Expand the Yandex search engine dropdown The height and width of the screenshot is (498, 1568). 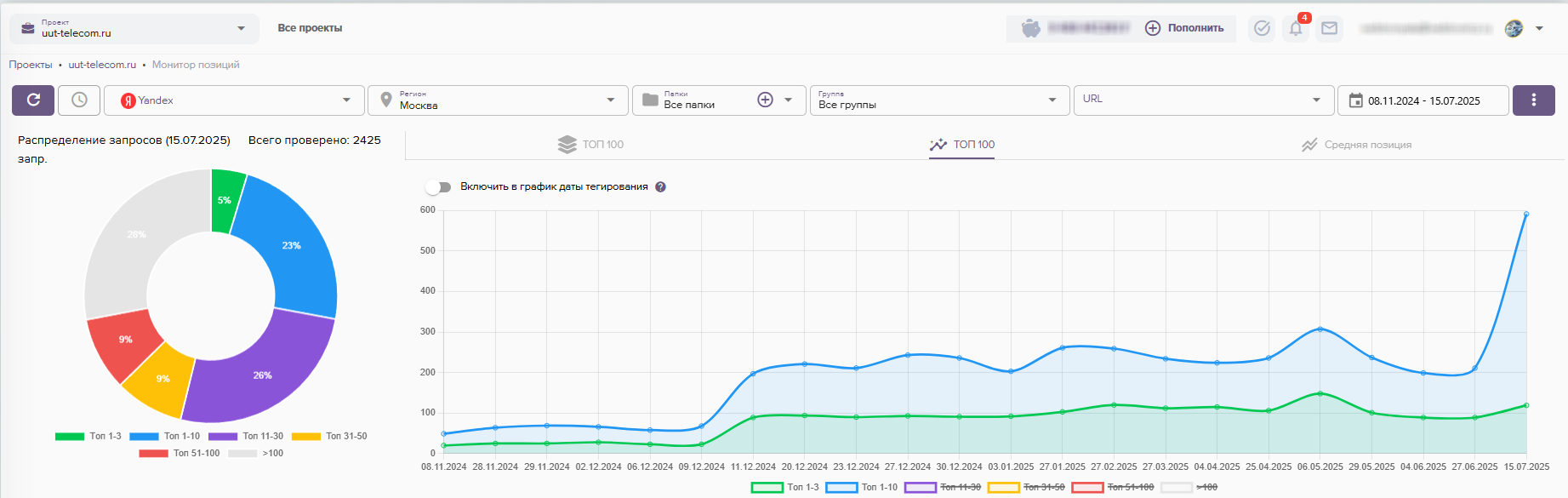[234, 100]
